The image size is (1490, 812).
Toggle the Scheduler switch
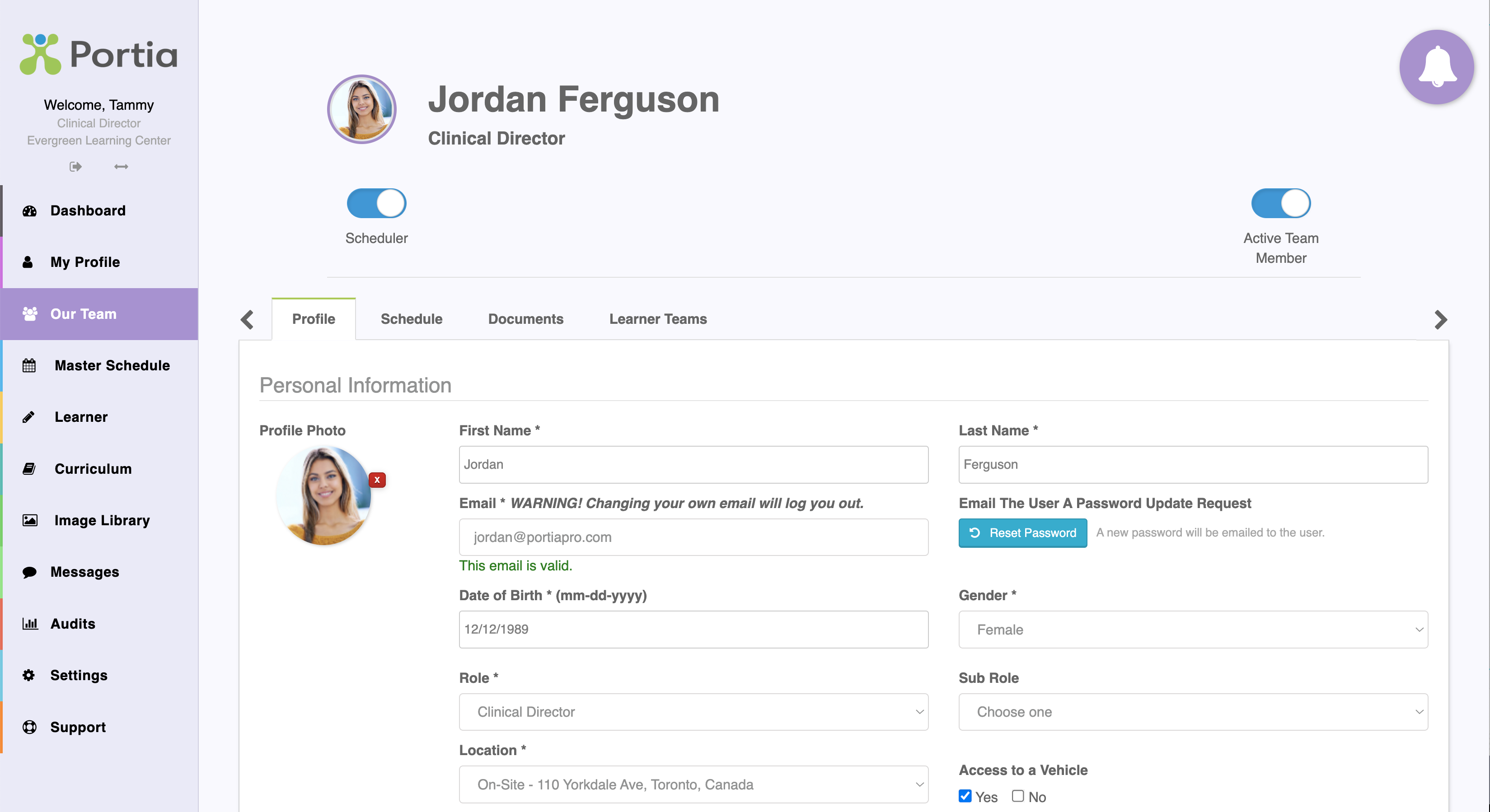[x=376, y=203]
